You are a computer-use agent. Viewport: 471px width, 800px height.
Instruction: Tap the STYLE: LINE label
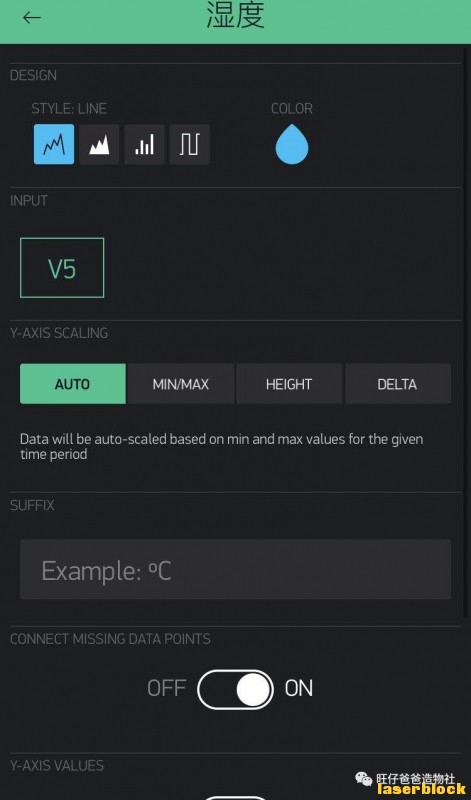coord(69,109)
